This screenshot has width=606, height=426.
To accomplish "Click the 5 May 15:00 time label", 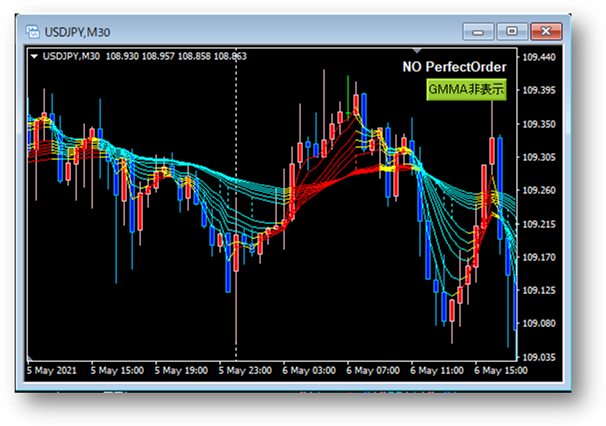I will pyautogui.click(x=117, y=370).
